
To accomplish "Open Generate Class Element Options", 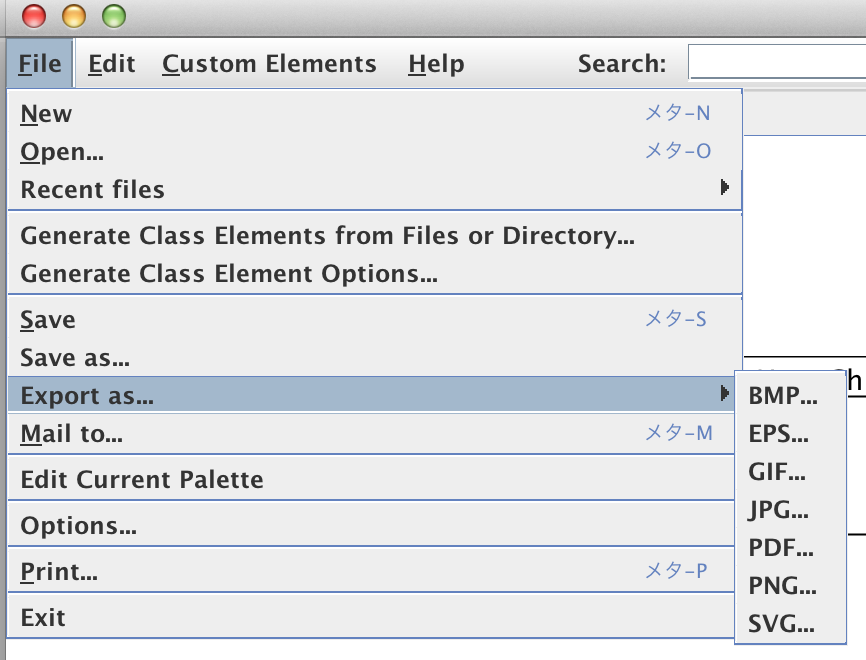I will (374, 274).
